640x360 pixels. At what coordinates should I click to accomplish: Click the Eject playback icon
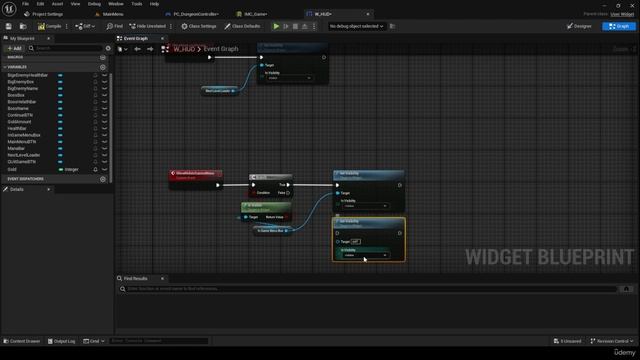click(x=305, y=26)
